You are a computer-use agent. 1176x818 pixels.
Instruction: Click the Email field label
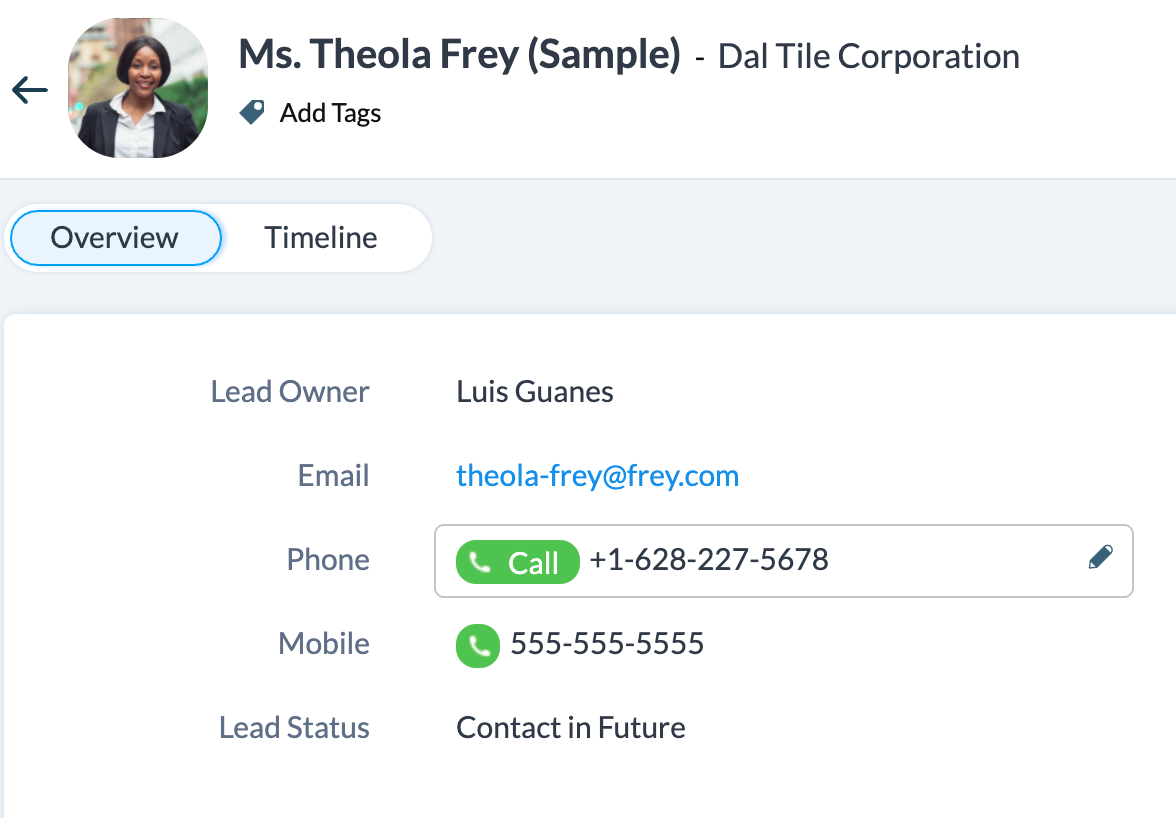(333, 476)
